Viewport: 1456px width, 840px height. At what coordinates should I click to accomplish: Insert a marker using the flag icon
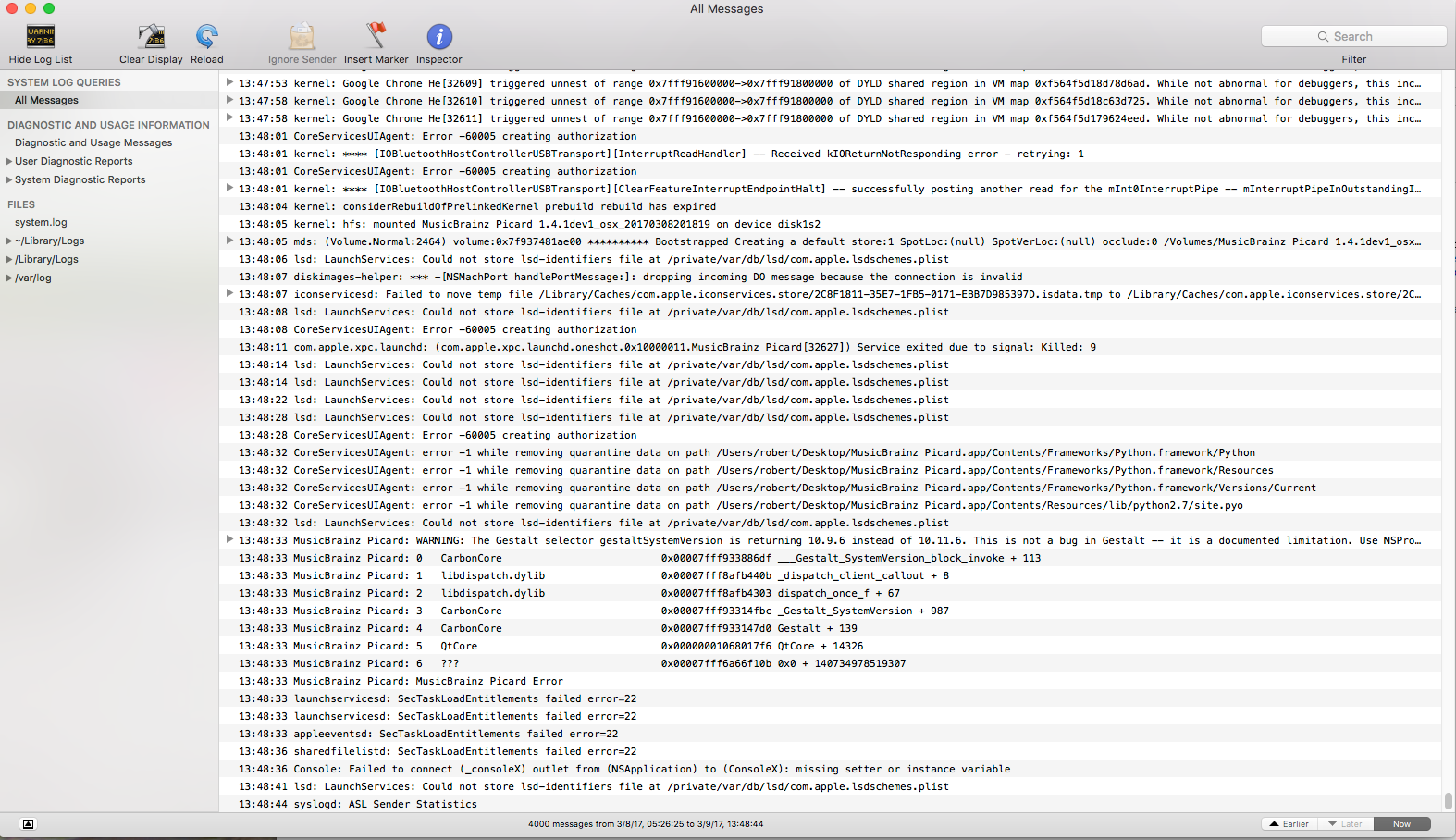click(376, 37)
